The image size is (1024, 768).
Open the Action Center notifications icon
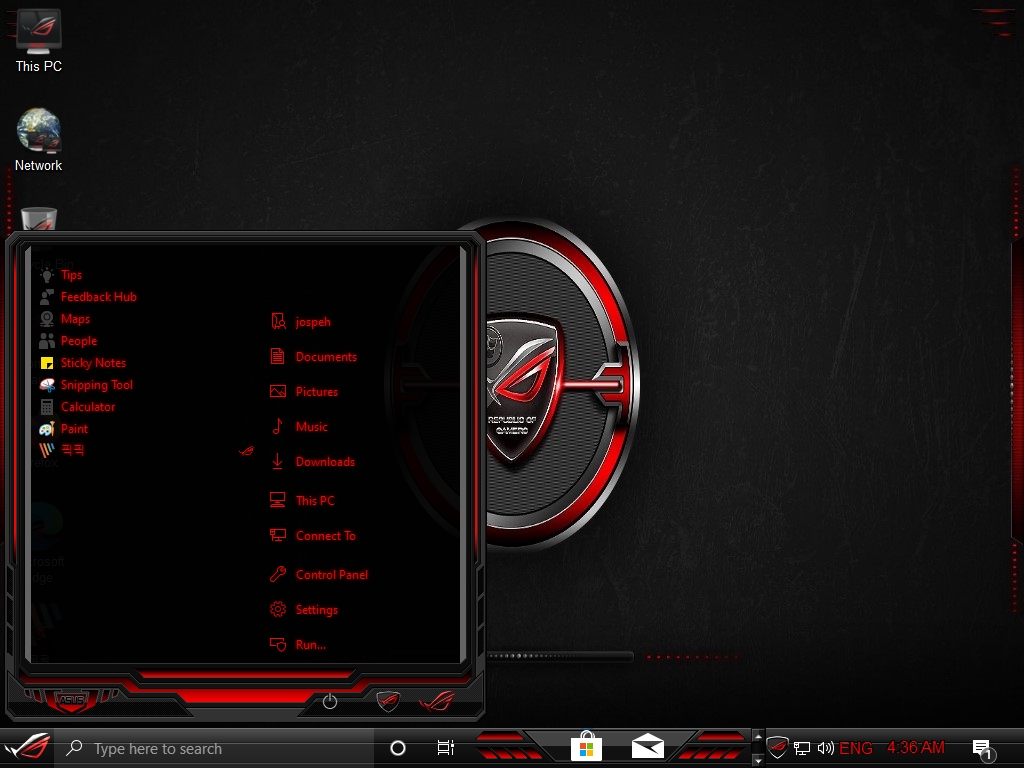(x=983, y=749)
